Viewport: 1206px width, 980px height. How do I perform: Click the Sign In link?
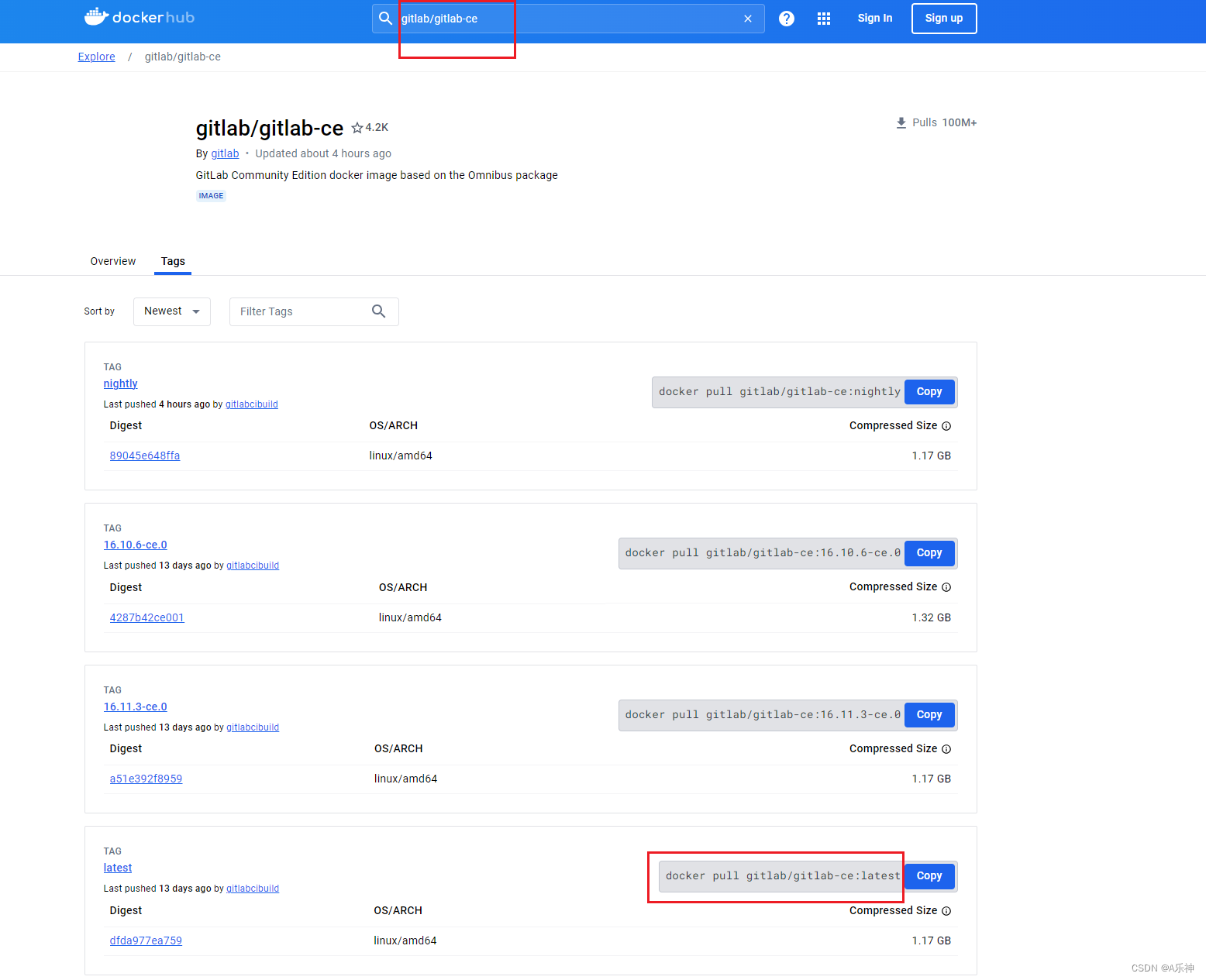click(x=875, y=18)
